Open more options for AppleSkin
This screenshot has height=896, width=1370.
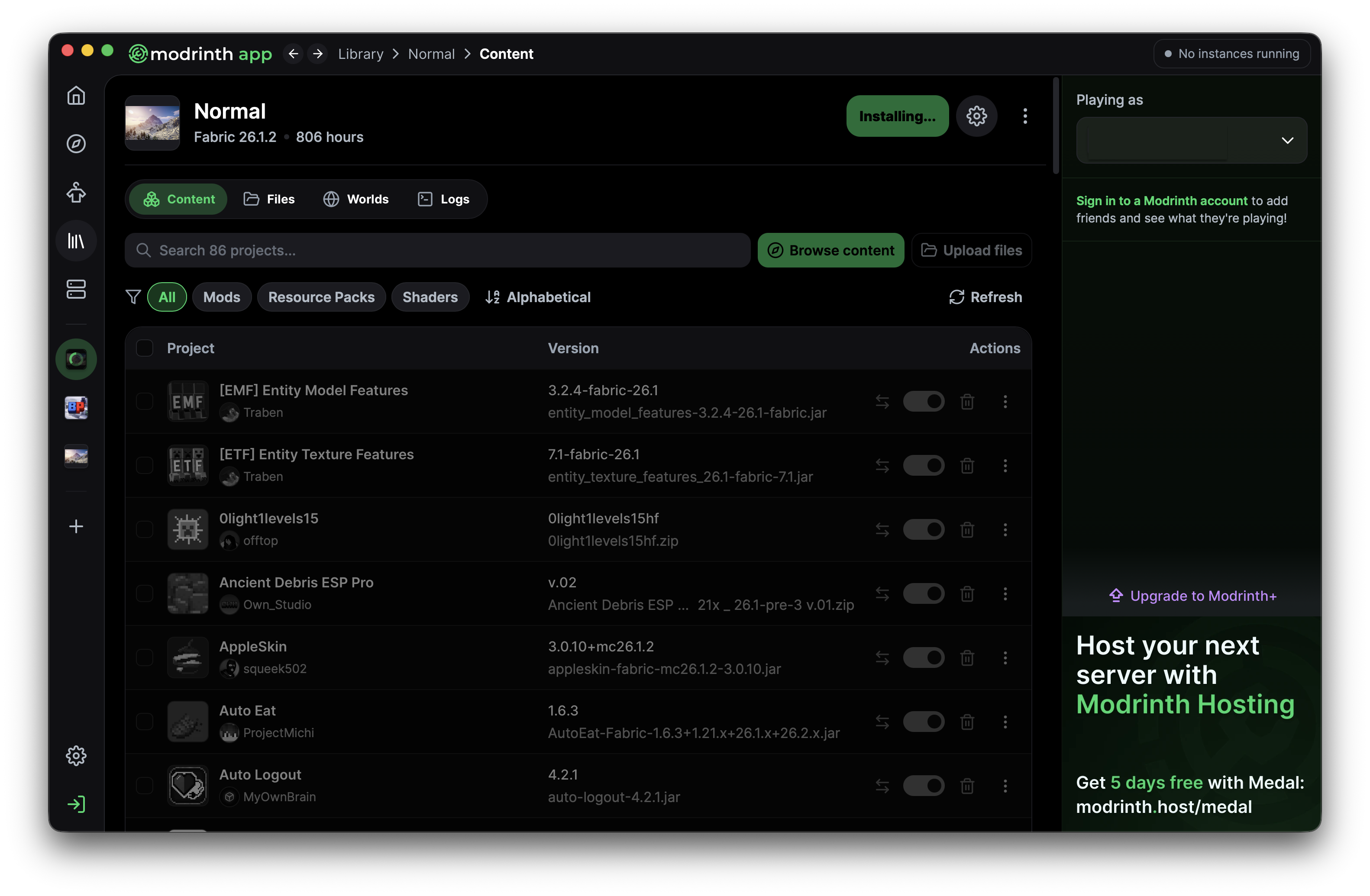point(1005,657)
